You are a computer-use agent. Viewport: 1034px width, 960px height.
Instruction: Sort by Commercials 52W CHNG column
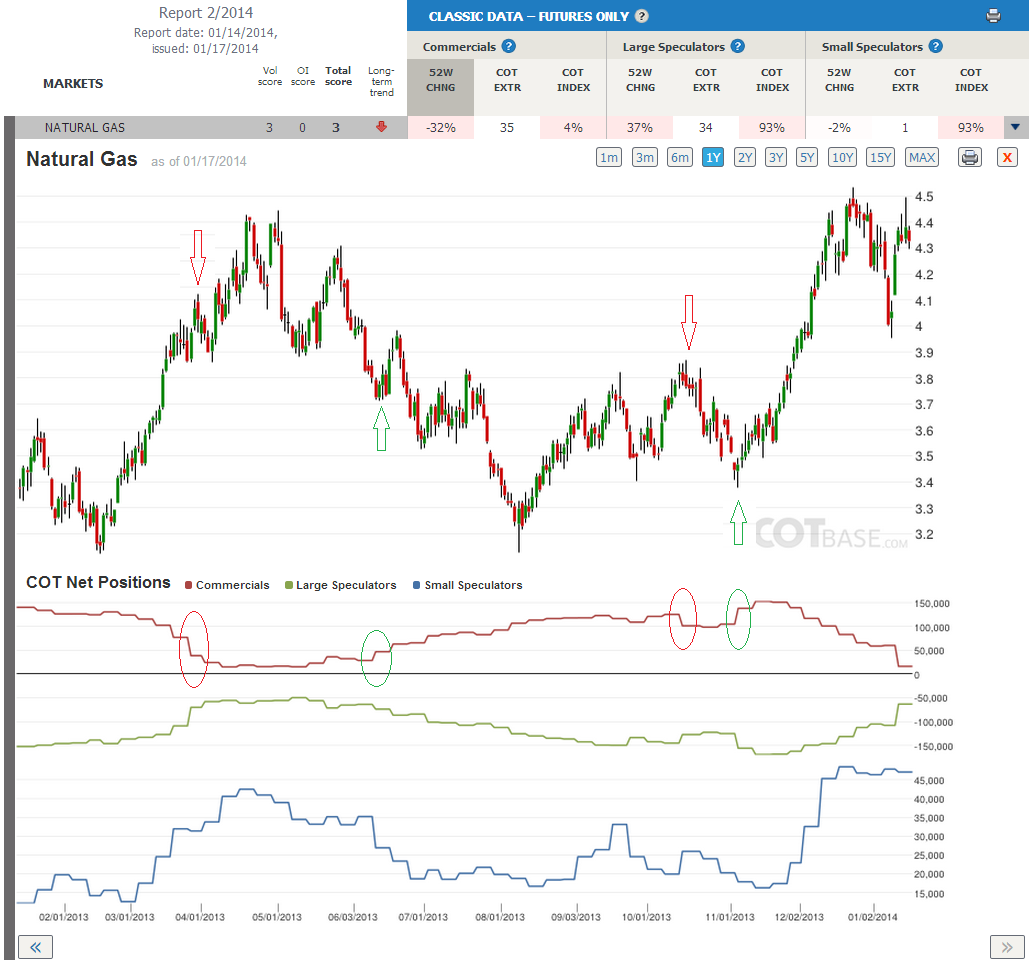coord(441,80)
